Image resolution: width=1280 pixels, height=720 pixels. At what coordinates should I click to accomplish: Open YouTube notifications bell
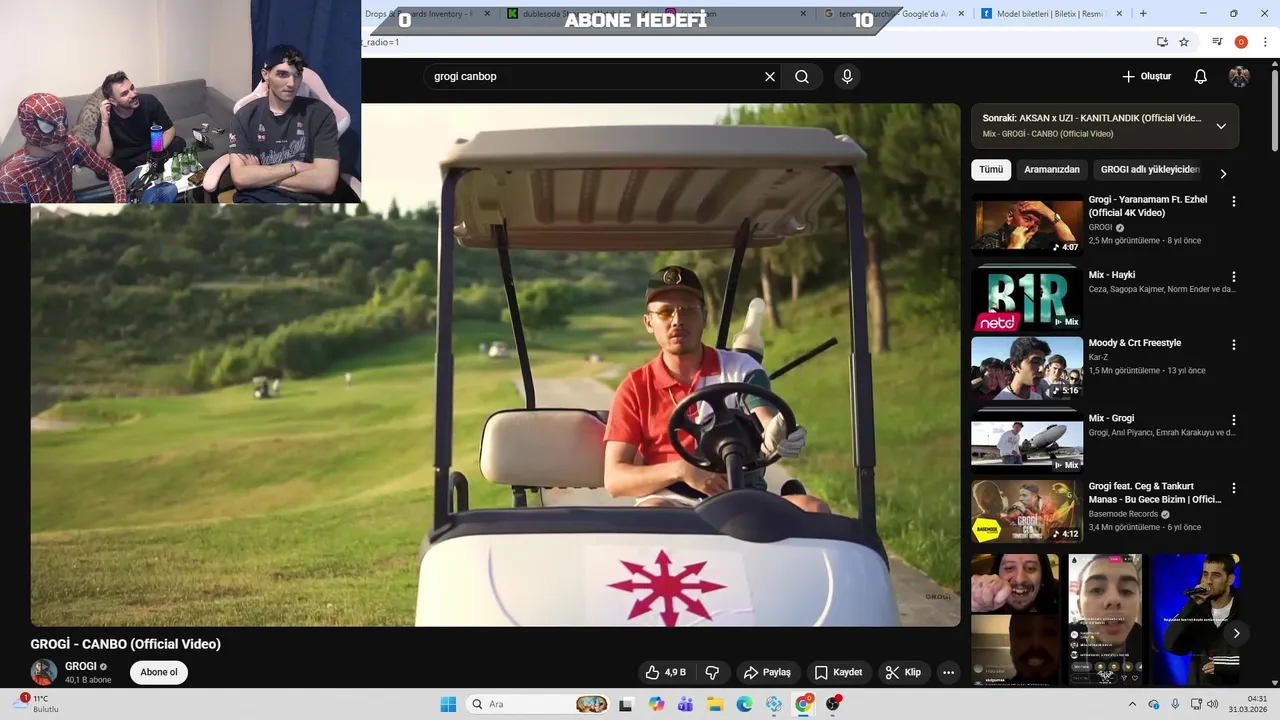click(x=1200, y=77)
